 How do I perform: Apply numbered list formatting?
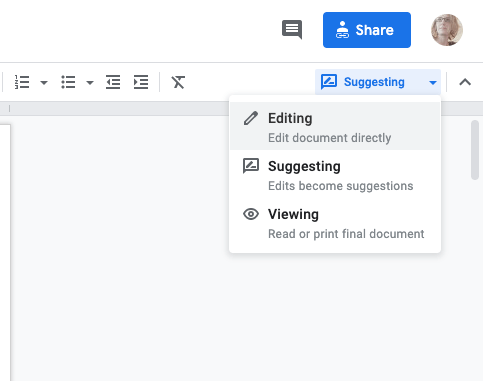pos(22,82)
